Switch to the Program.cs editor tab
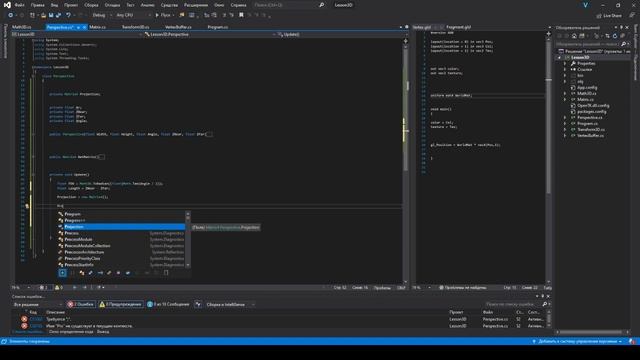Screen dimensions: 640x360 (x=218, y=27)
